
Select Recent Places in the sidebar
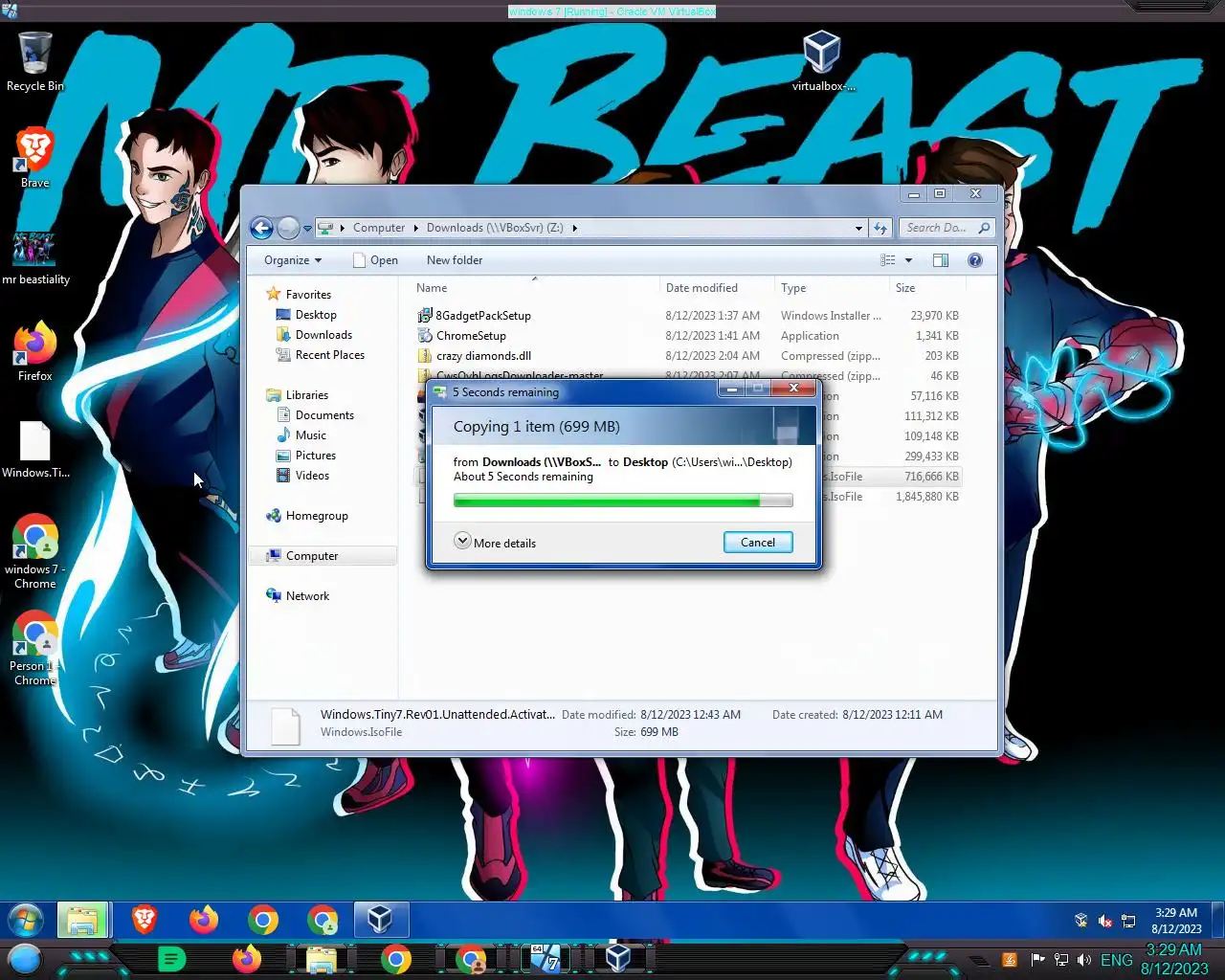[330, 355]
